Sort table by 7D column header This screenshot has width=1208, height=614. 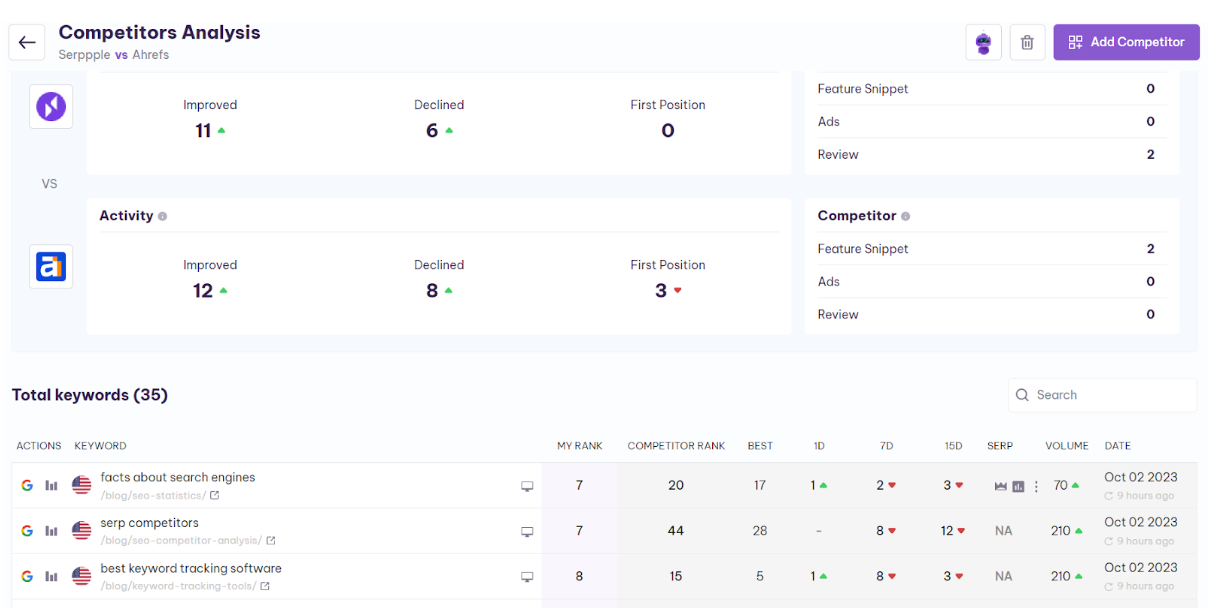pyautogui.click(x=886, y=446)
